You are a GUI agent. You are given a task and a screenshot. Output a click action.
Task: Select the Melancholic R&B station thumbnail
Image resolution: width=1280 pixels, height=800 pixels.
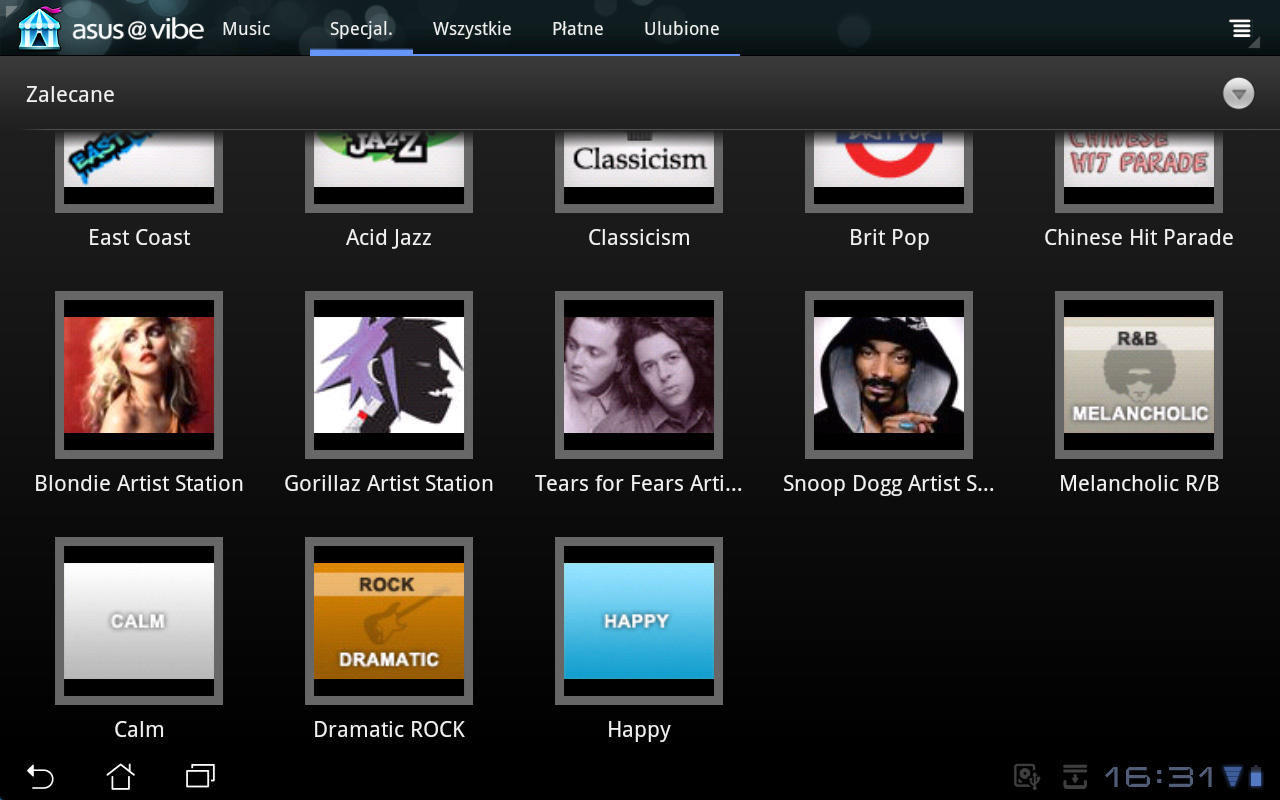click(x=1139, y=375)
